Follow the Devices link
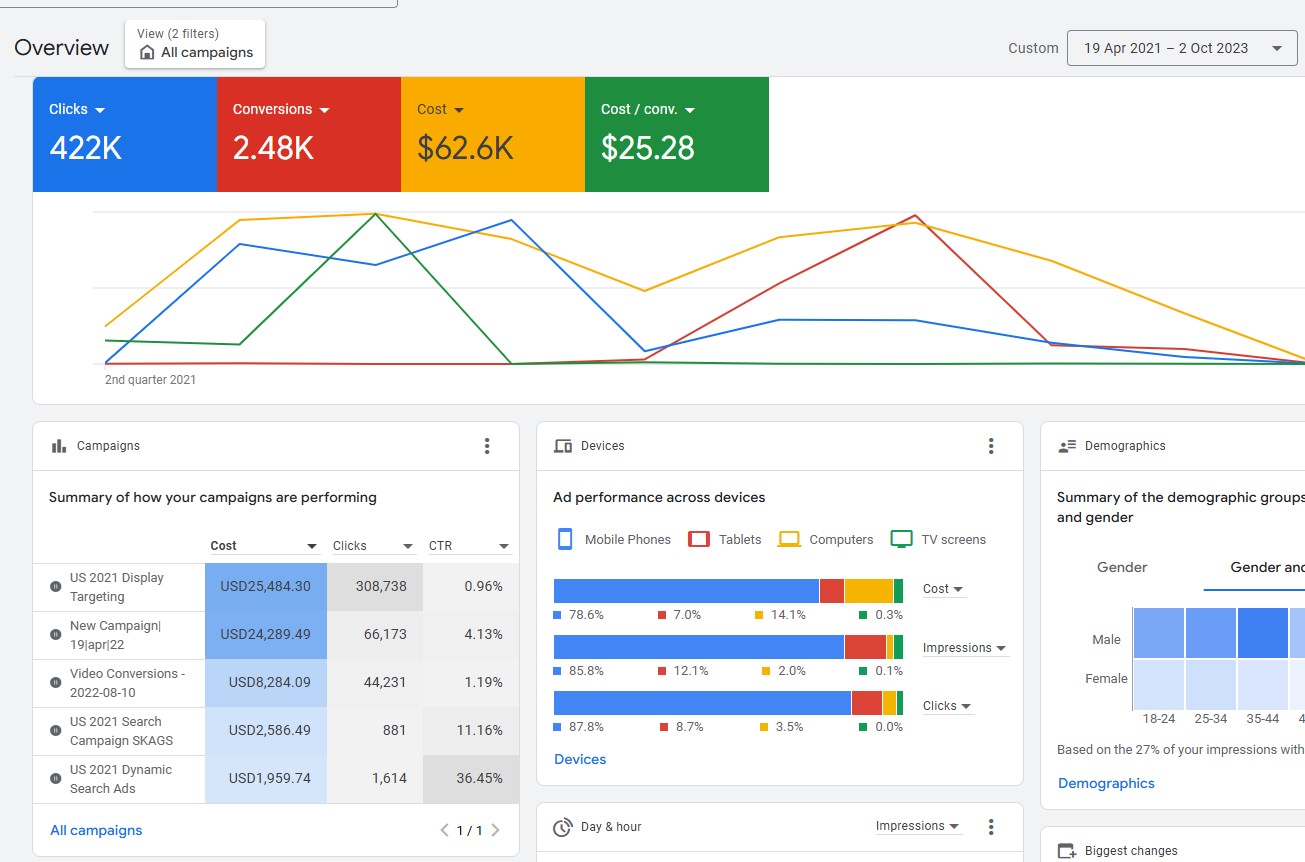This screenshot has width=1305, height=862. [x=580, y=759]
